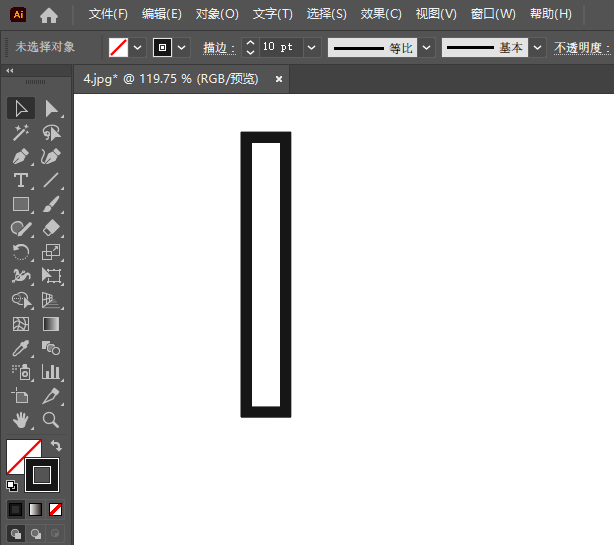
Task: Choose the Shaper tool
Action: [x=21, y=228]
